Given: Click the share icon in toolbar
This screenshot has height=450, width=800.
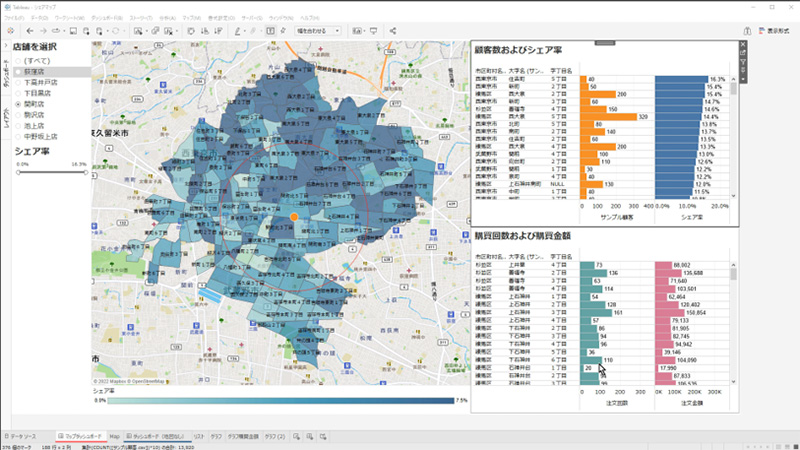Looking at the screenshot, I should coord(393,31).
